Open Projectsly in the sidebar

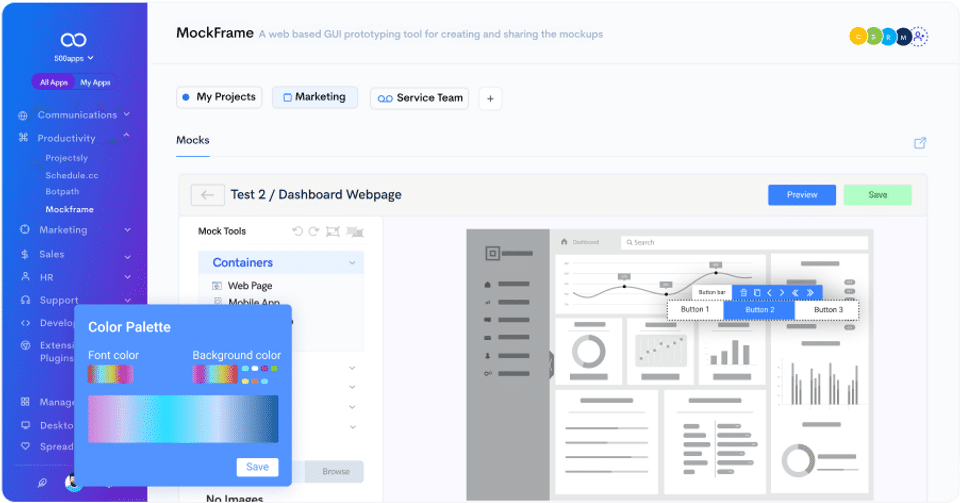point(66,158)
